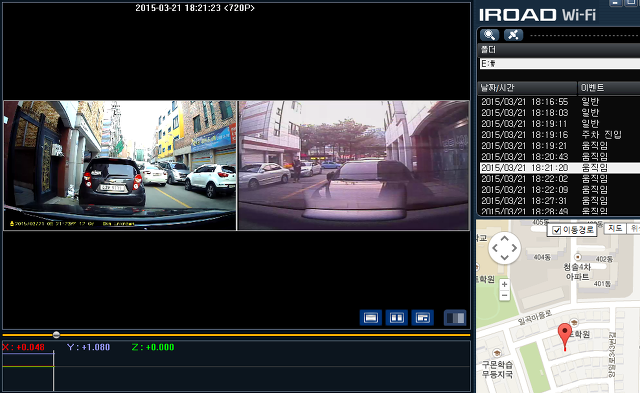This screenshot has width=640, height=393.
Task: Toggle the 이동경로 checkbox
Action: point(556,231)
